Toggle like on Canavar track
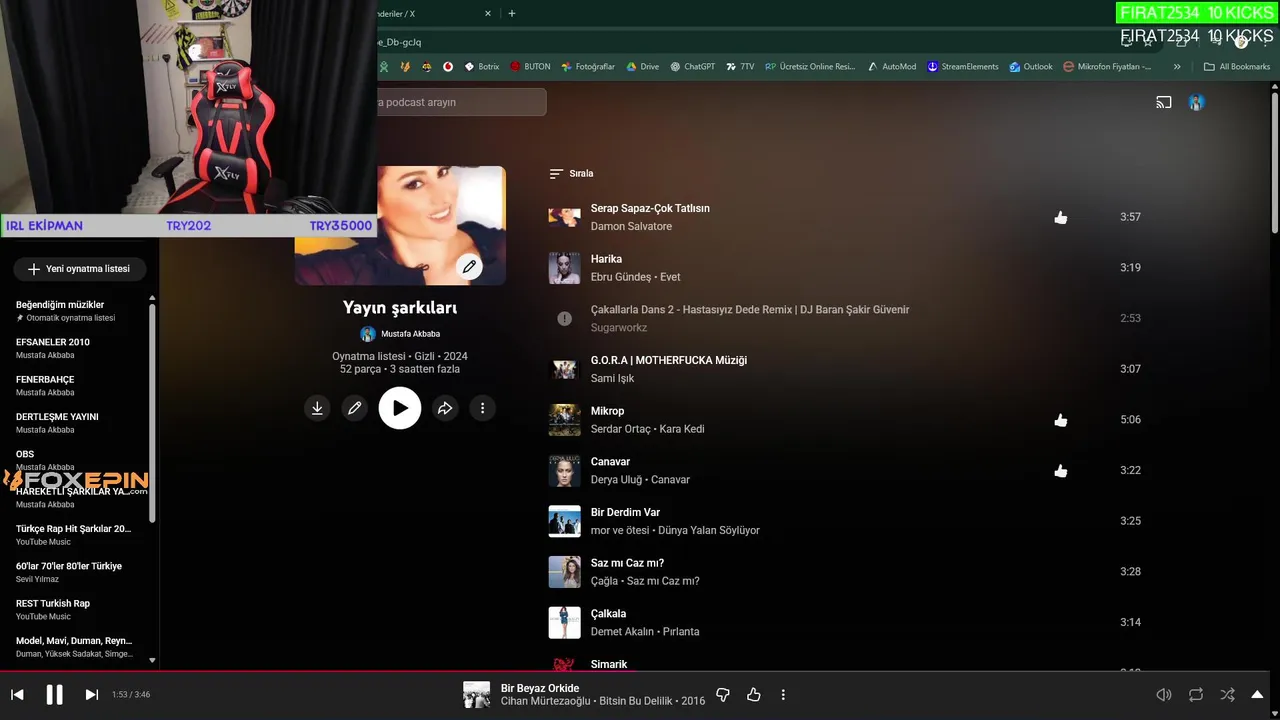 [1061, 470]
